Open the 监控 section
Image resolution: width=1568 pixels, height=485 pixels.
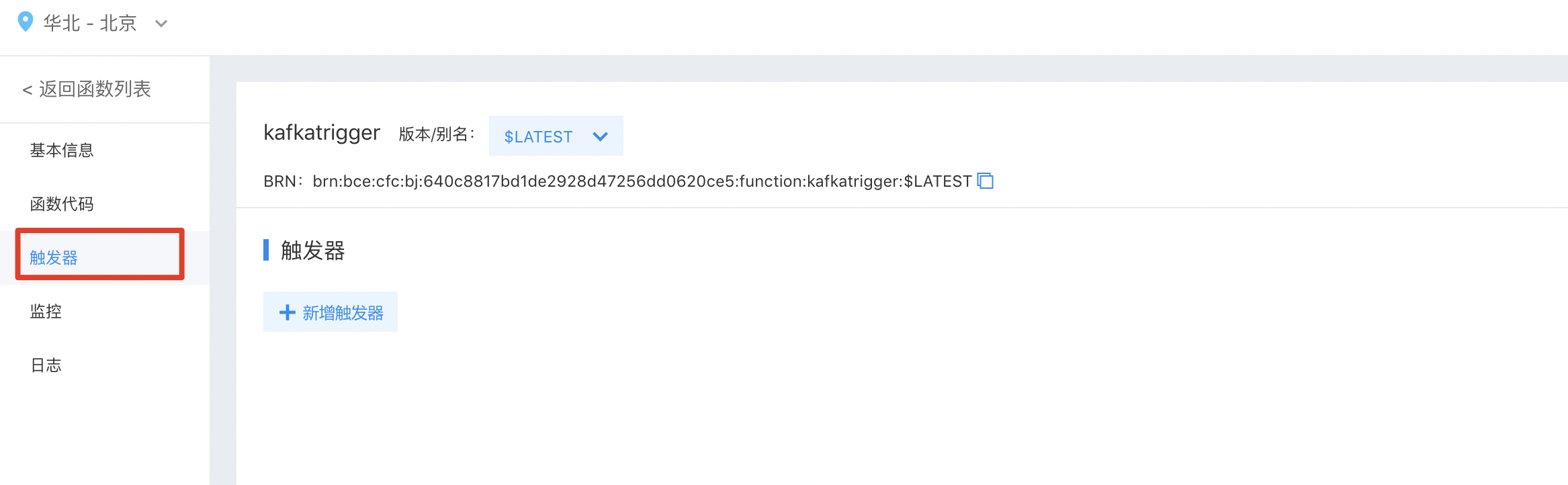point(46,312)
